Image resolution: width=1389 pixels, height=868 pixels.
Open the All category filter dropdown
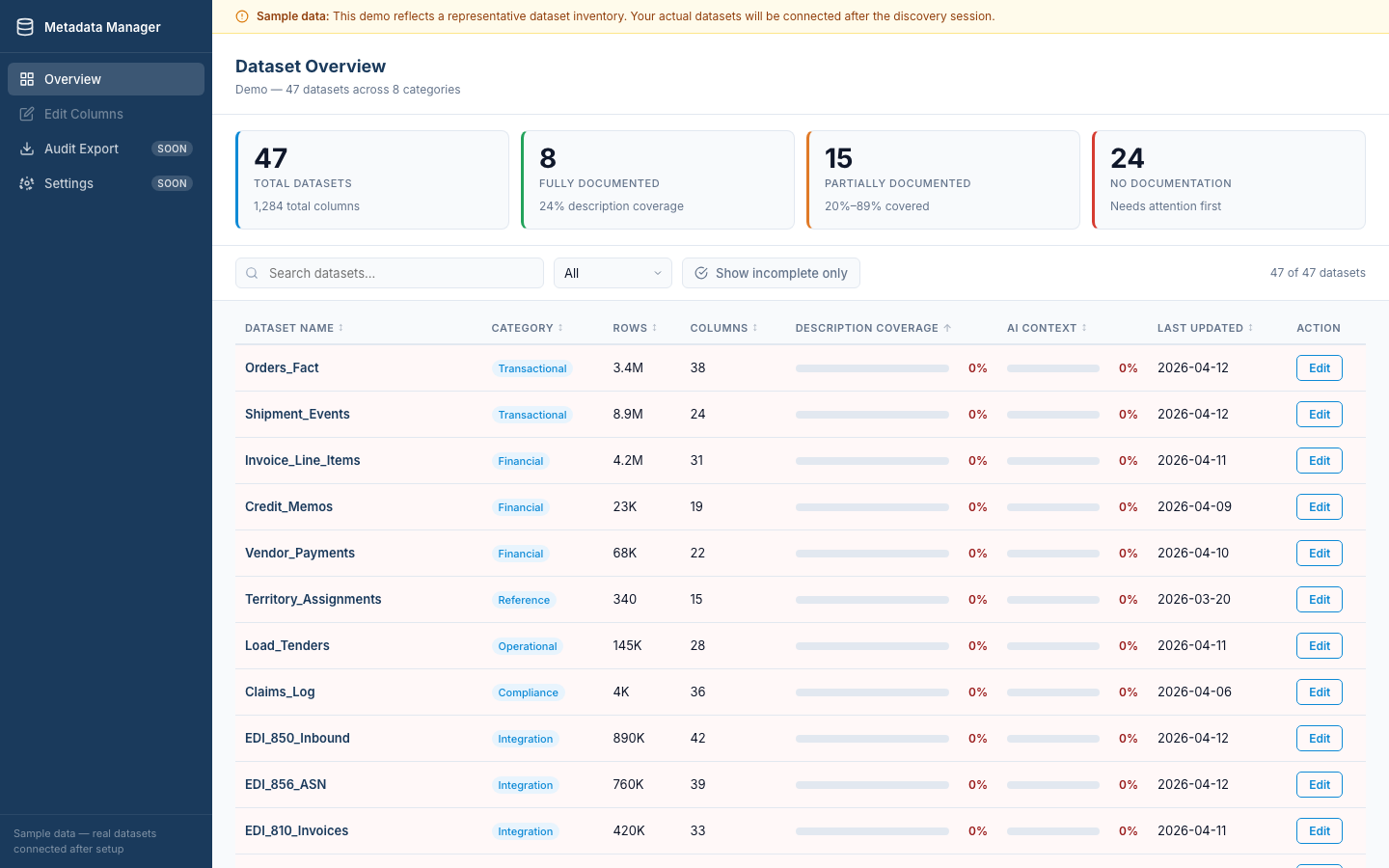pos(613,273)
